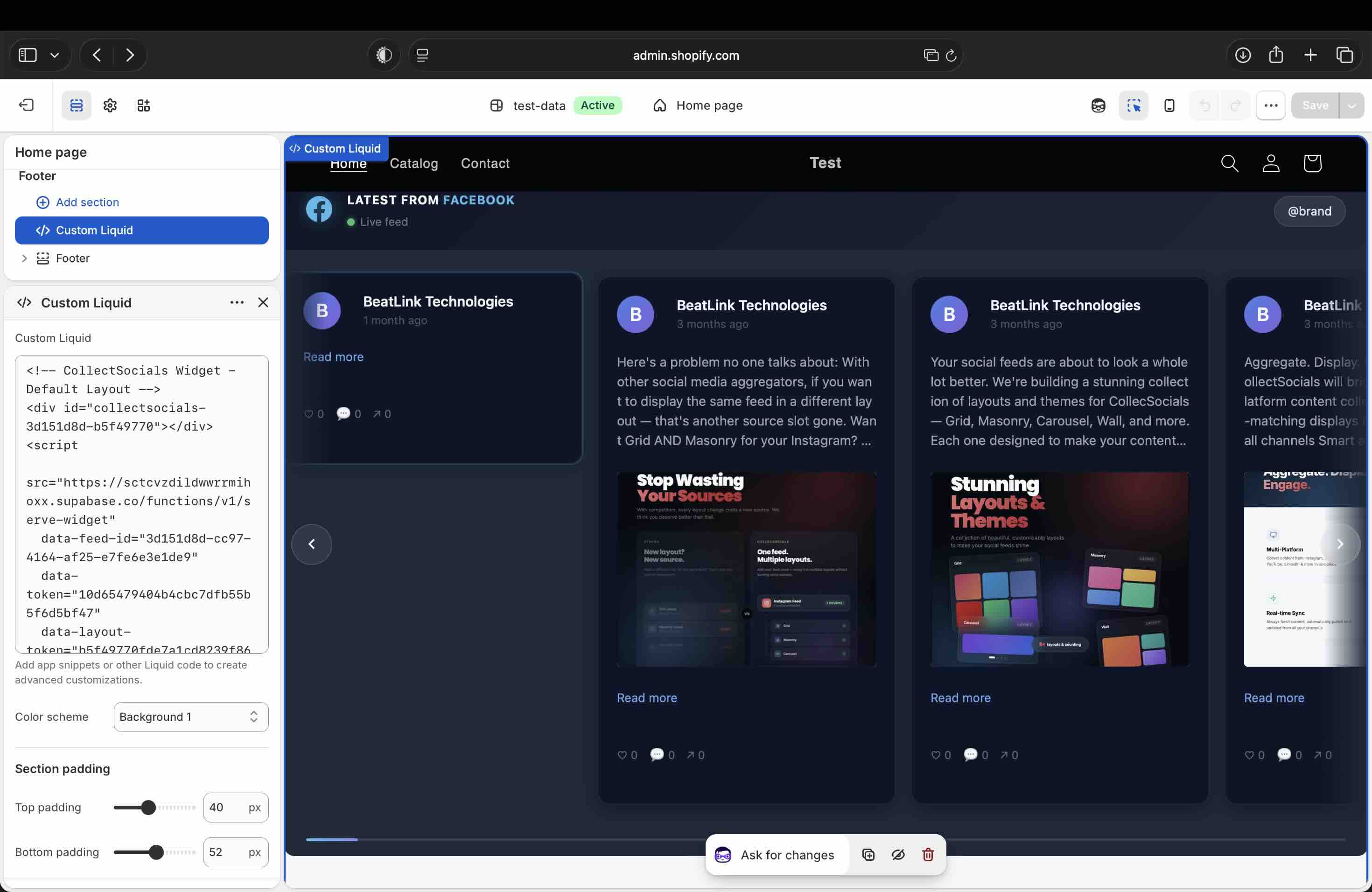Image resolution: width=1372 pixels, height=892 pixels.
Task: Click Read more on the 1 month ago post
Action: (x=333, y=357)
